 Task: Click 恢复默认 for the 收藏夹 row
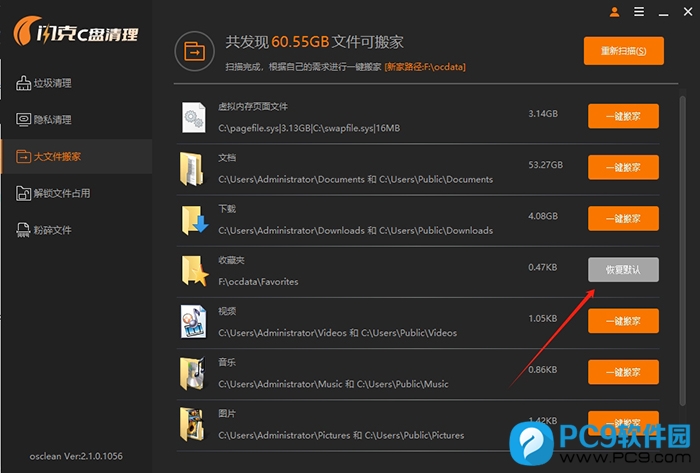[623, 270]
